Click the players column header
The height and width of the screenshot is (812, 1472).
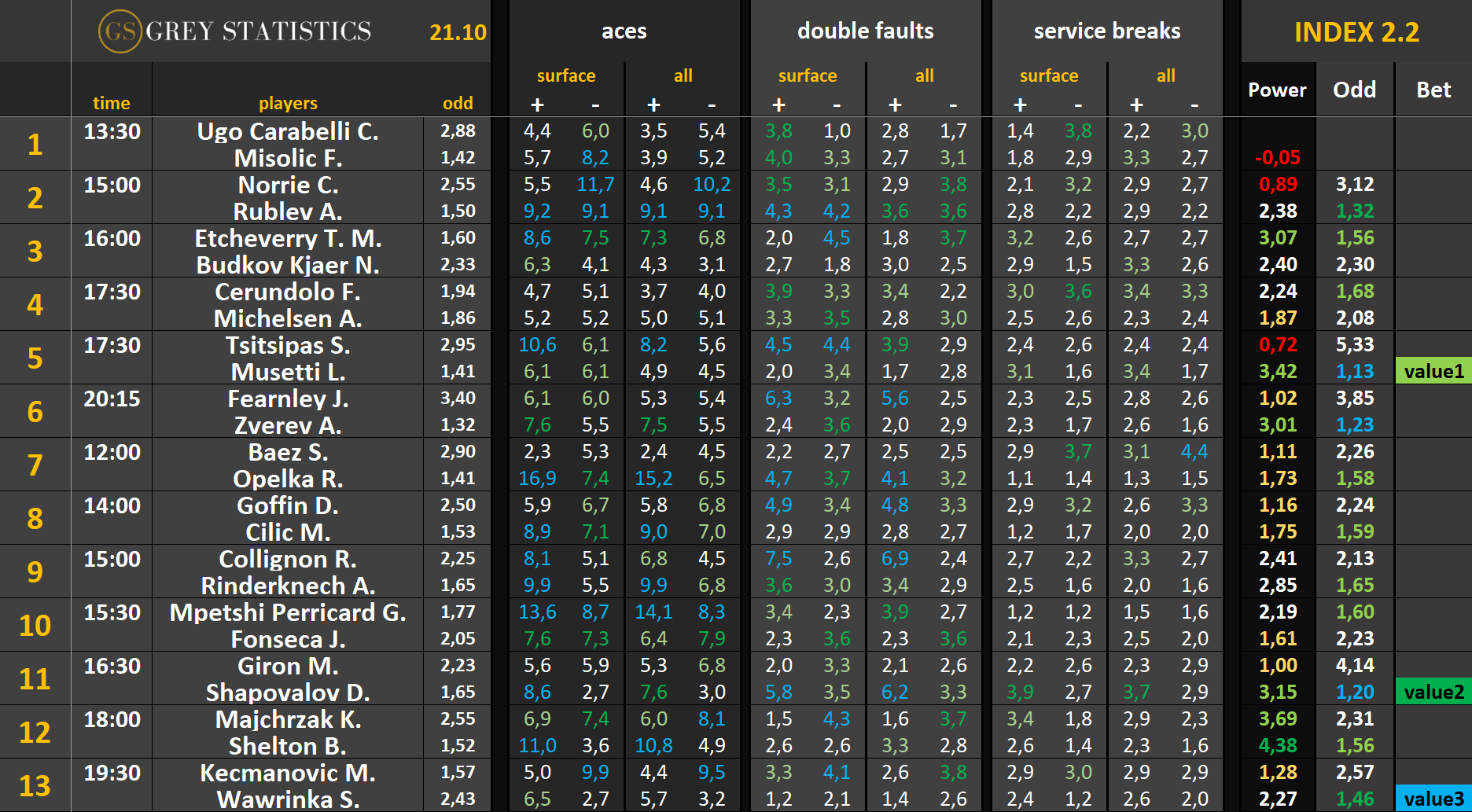(x=288, y=103)
